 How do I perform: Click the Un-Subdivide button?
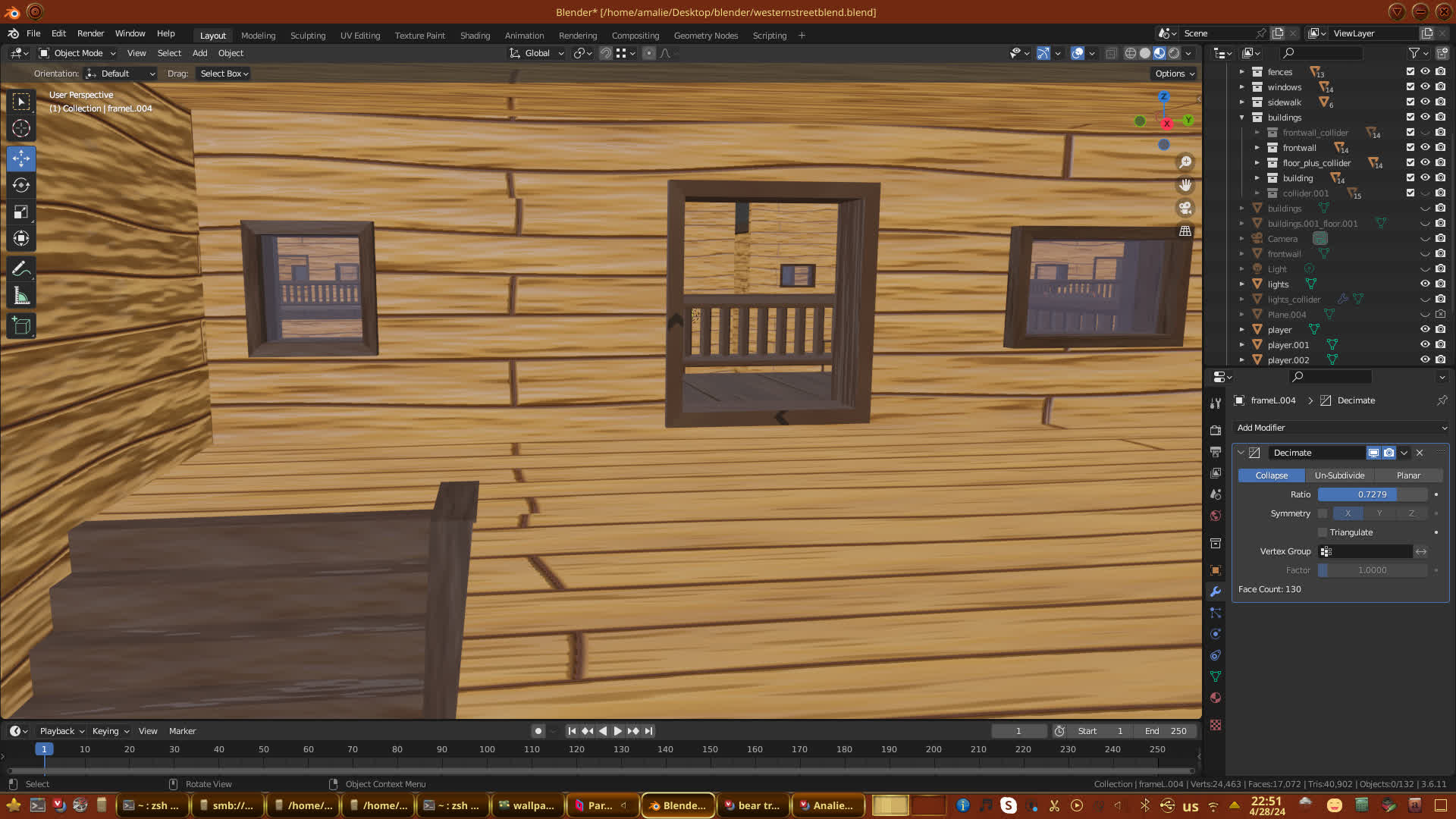(x=1339, y=475)
